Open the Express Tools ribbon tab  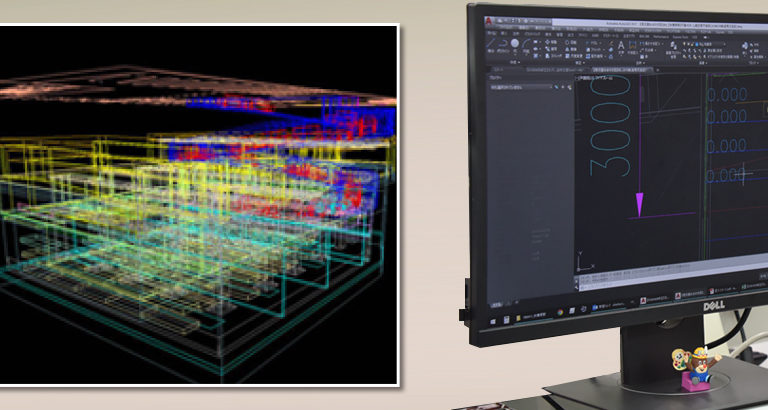[680, 37]
